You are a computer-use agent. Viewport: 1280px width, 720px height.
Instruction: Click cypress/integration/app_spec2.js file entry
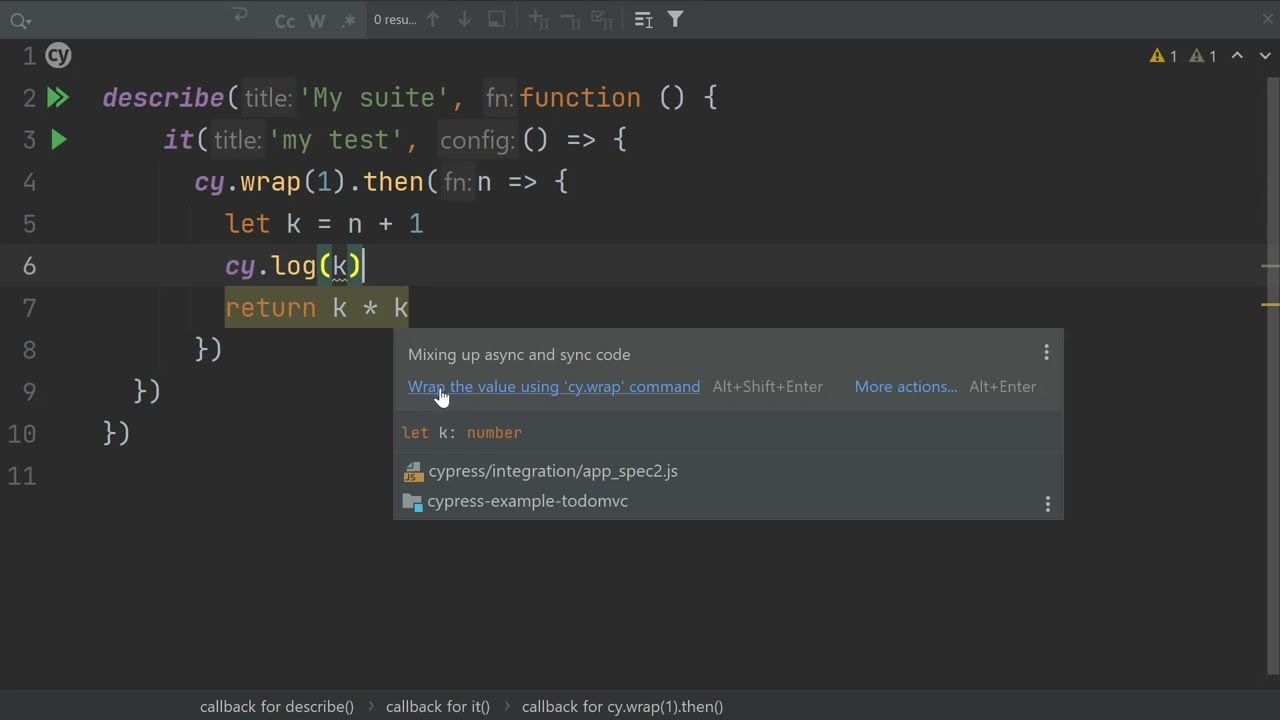click(553, 471)
